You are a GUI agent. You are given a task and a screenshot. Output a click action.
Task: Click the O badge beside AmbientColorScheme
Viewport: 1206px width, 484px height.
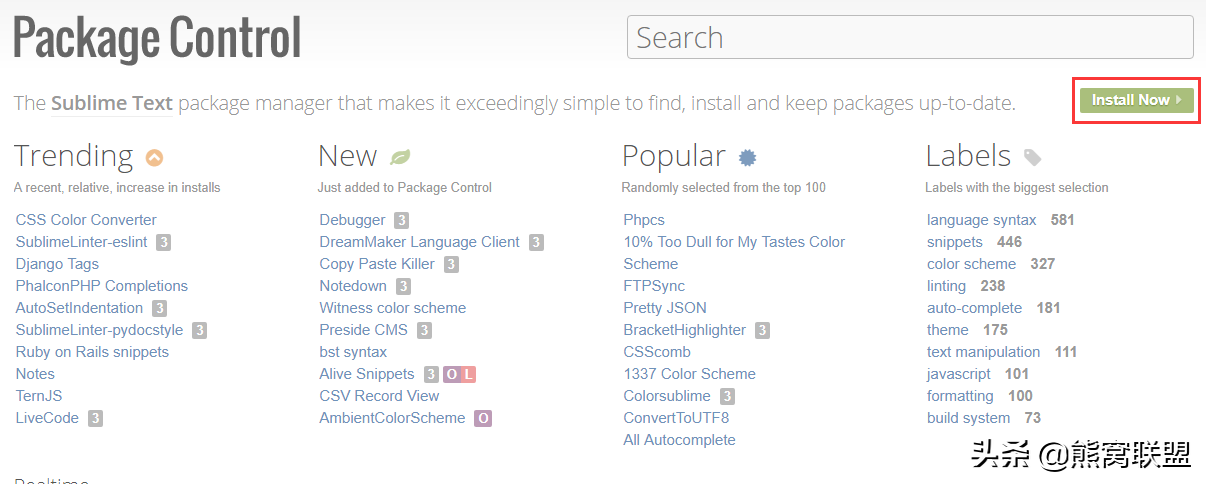[483, 418]
